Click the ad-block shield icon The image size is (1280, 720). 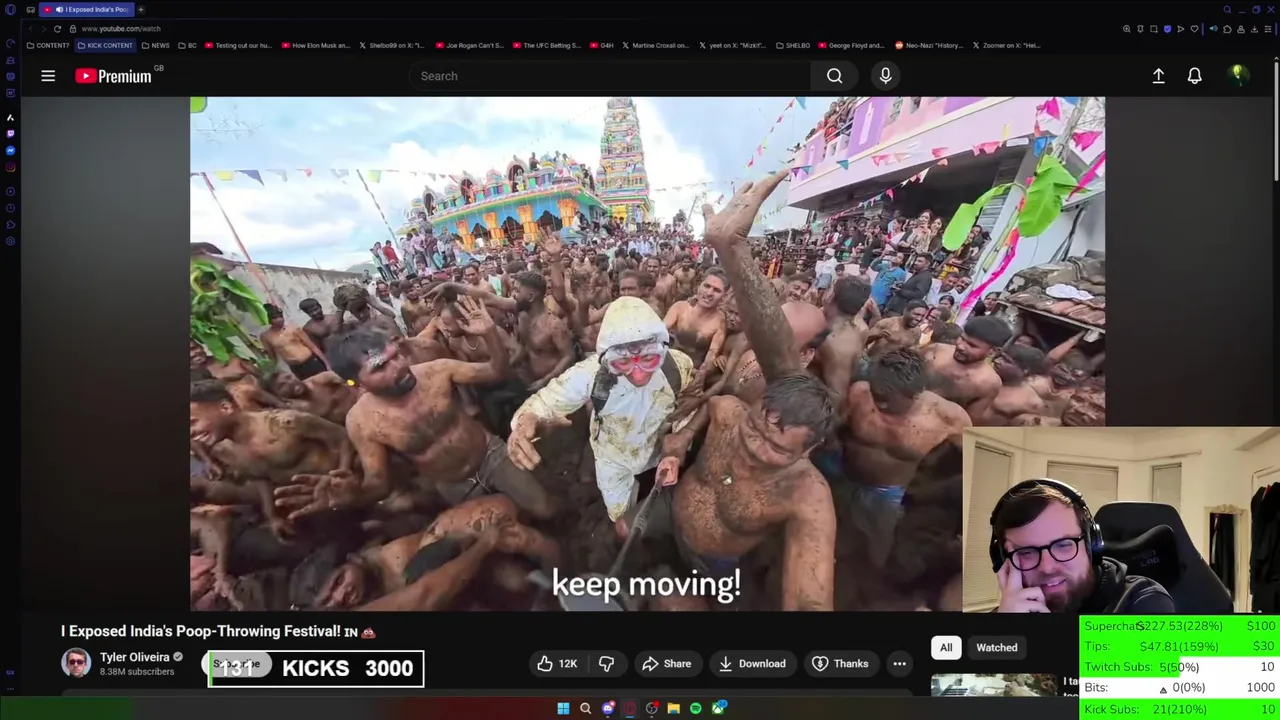[x=1167, y=29]
